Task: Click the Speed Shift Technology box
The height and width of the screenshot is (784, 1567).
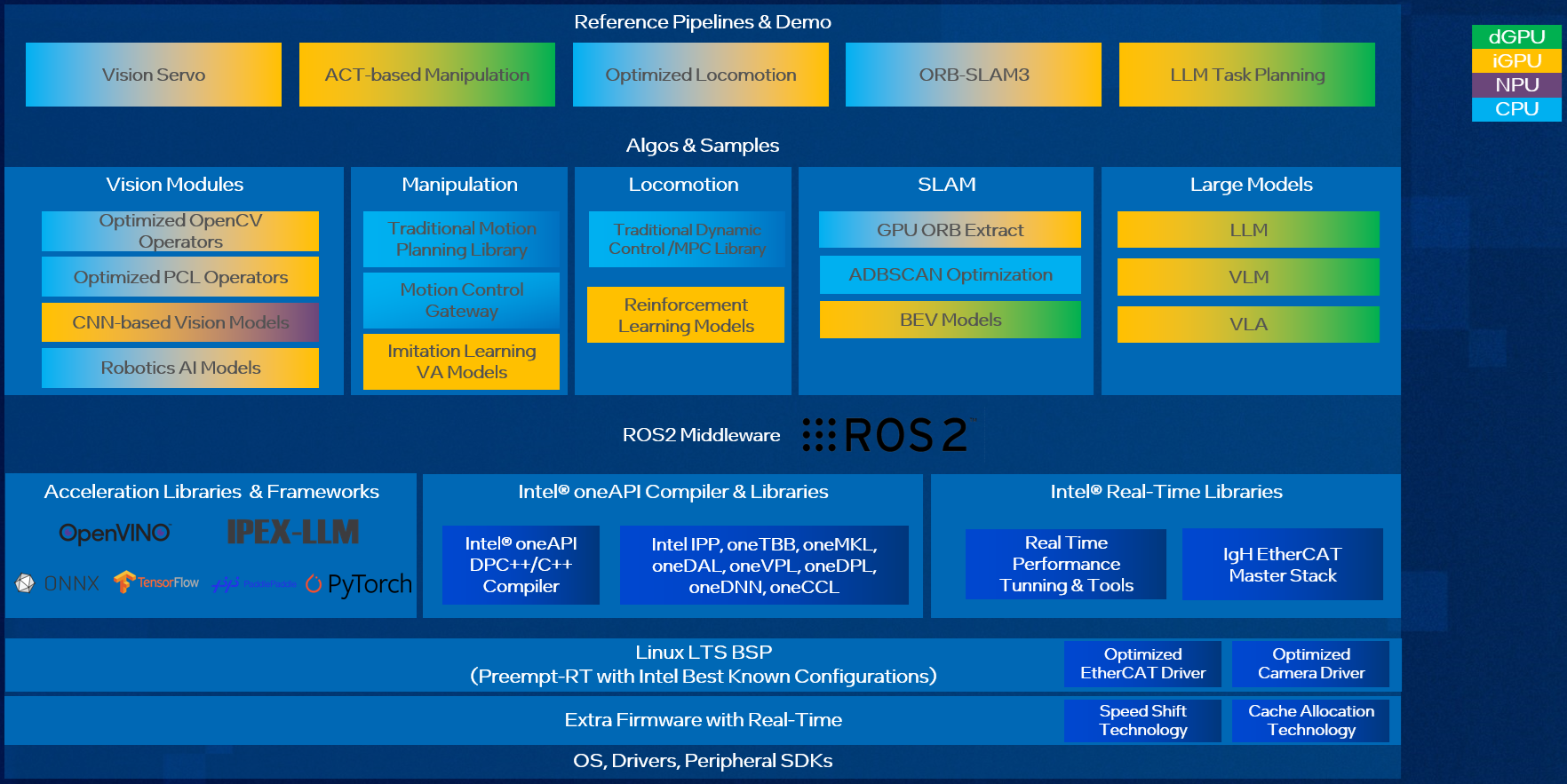Action: pyautogui.click(x=1142, y=721)
